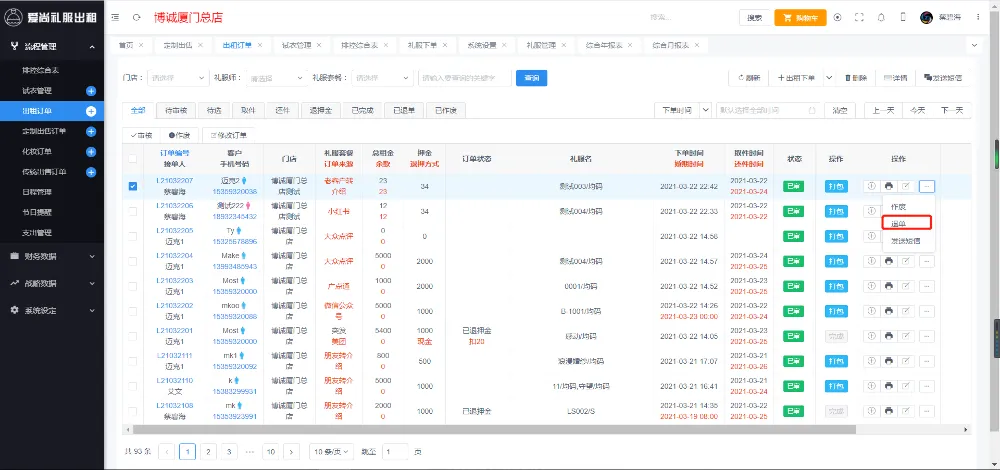Open notifications via the bell icon

click(881, 17)
